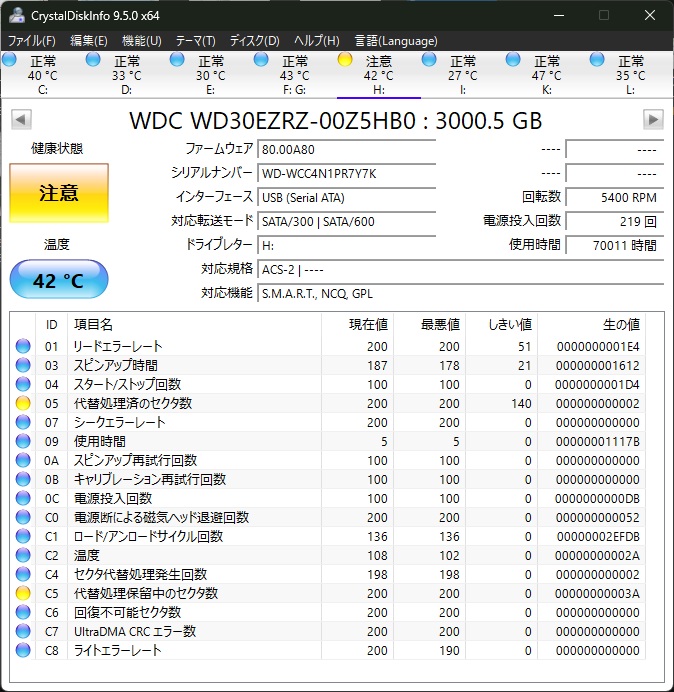The height and width of the screenshot is (692, 674).
Task: Select the 代替処理保留中のセクタ数 attribute name
Action: 146,593
